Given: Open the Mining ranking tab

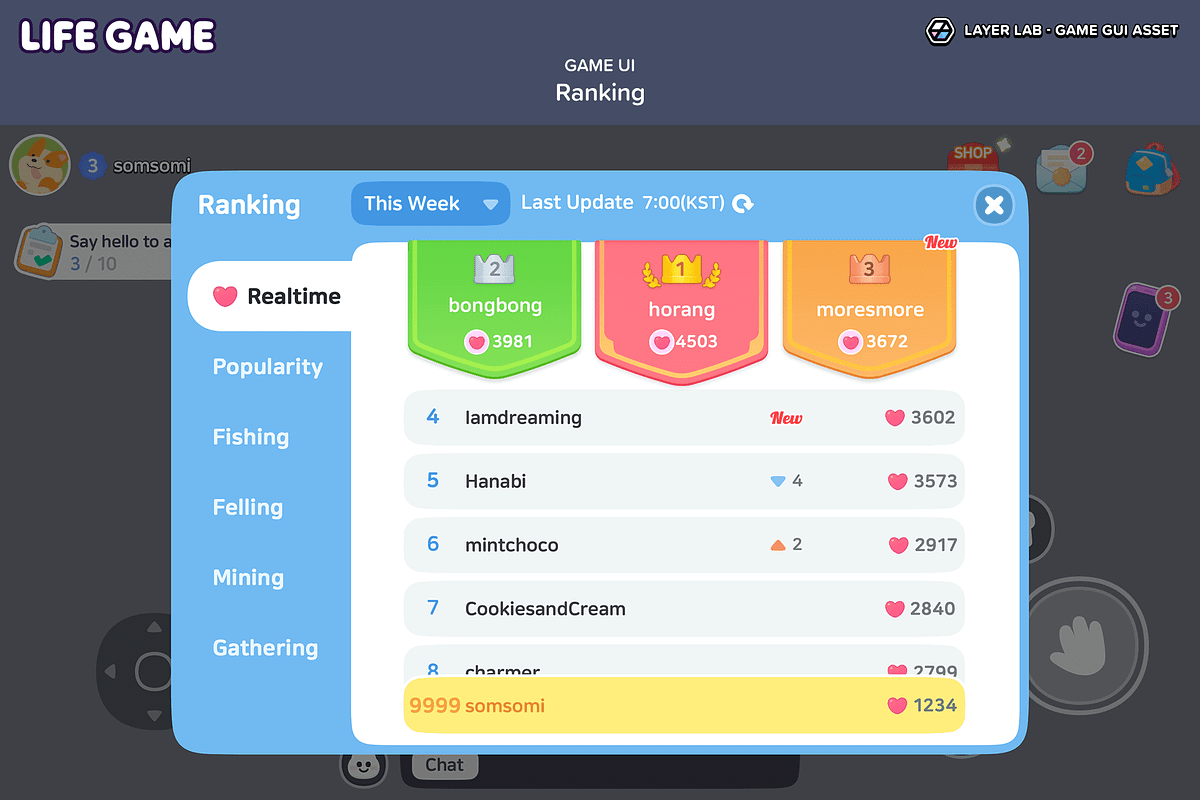Looking at the screenshot, I should click(x=248, y=577).
